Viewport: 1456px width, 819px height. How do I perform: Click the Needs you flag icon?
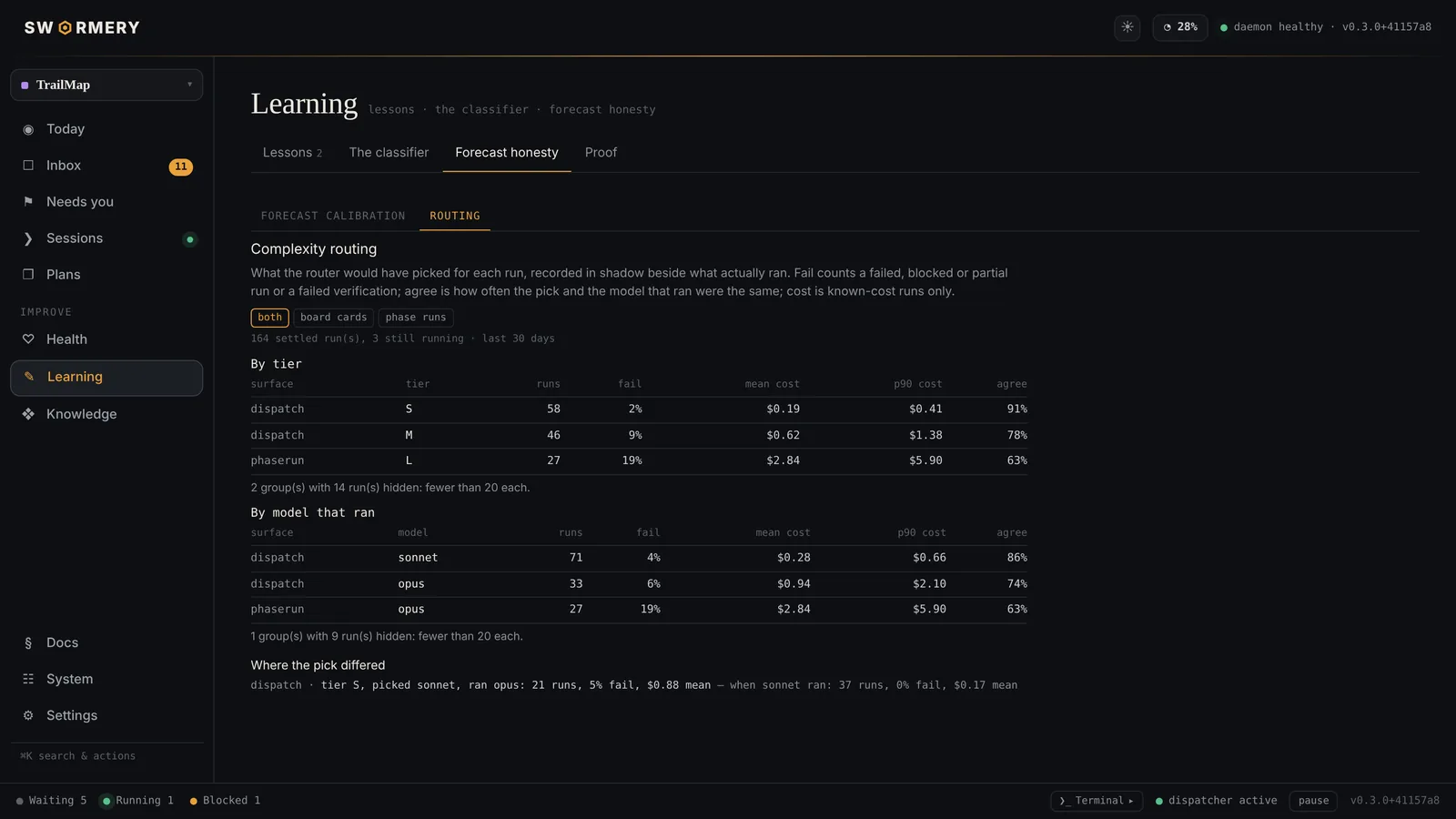28,202
